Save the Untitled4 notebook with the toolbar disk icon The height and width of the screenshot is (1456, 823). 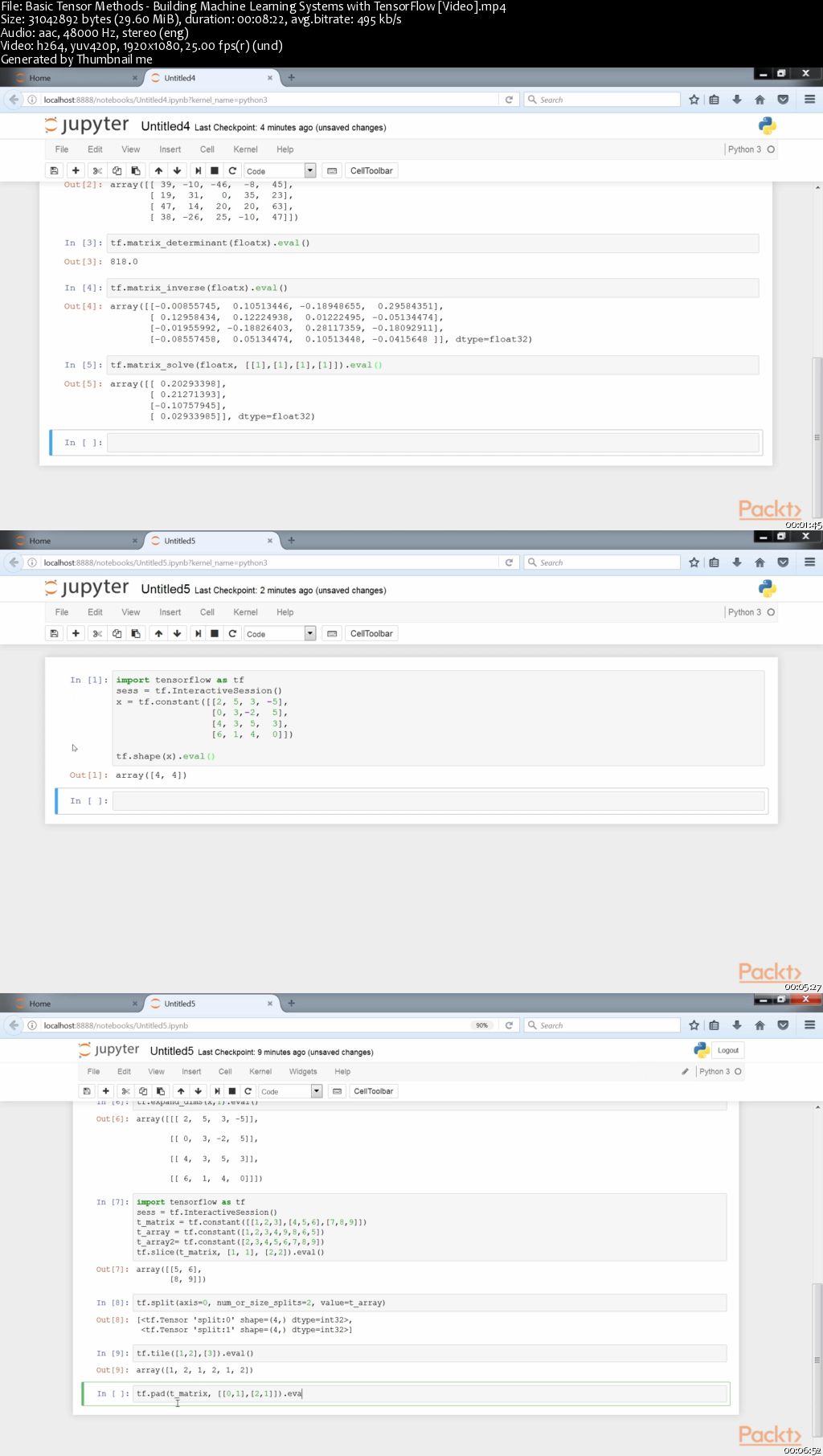54,170
